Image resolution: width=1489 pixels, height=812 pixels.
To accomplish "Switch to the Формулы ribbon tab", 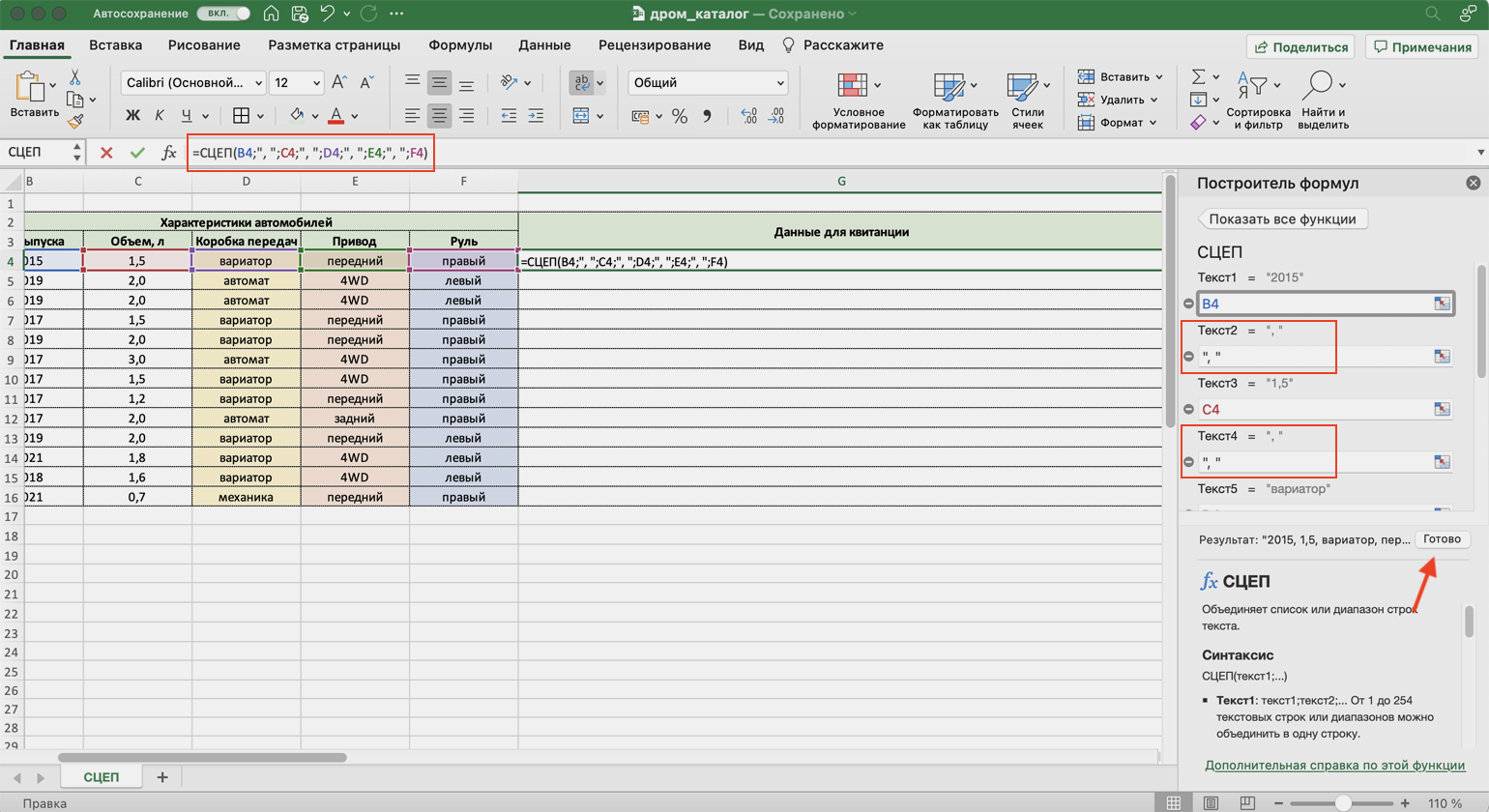I will (x=460, y=45).
